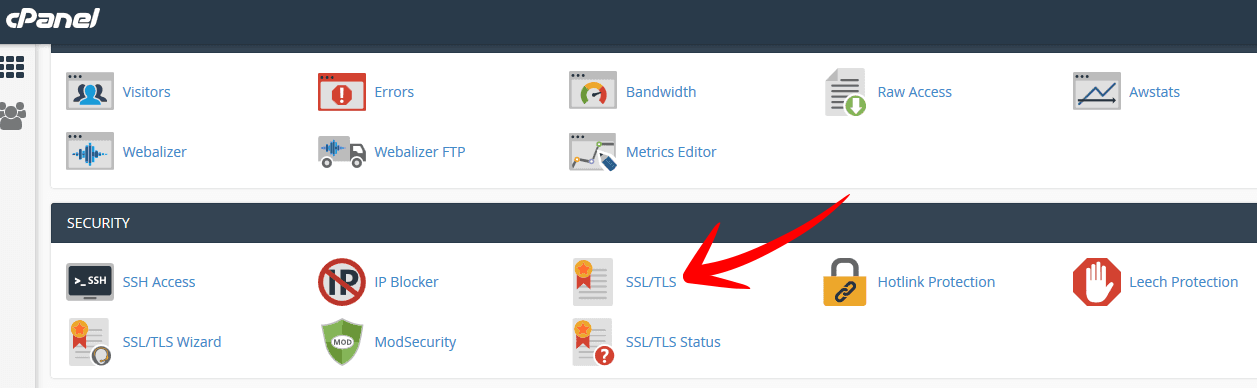Open the SSL/TLS Status link
This screenshot has height=388, width=1257.
coord(673,342)
